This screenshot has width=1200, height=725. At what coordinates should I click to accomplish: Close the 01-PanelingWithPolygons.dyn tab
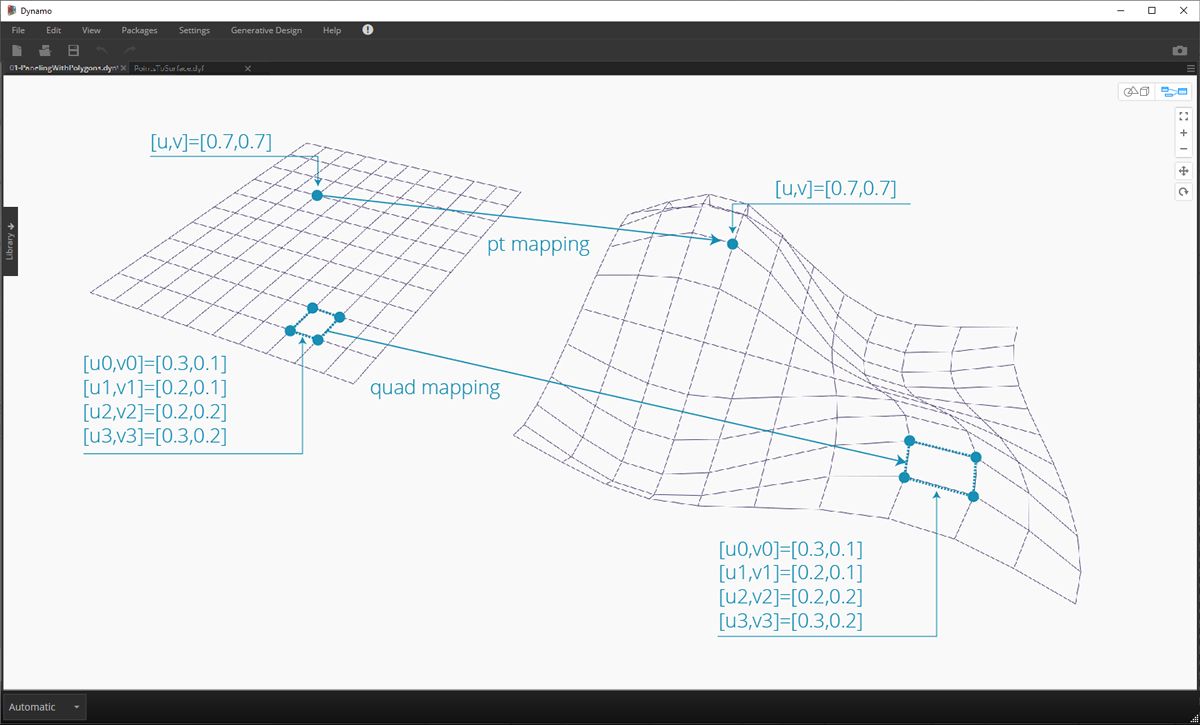123,68
